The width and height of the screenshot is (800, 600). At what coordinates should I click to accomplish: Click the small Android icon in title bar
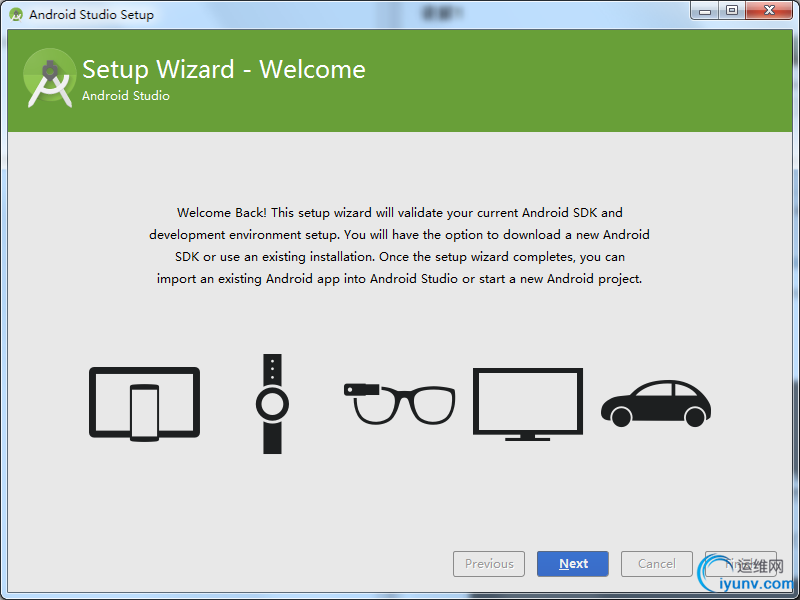[16, 15]
